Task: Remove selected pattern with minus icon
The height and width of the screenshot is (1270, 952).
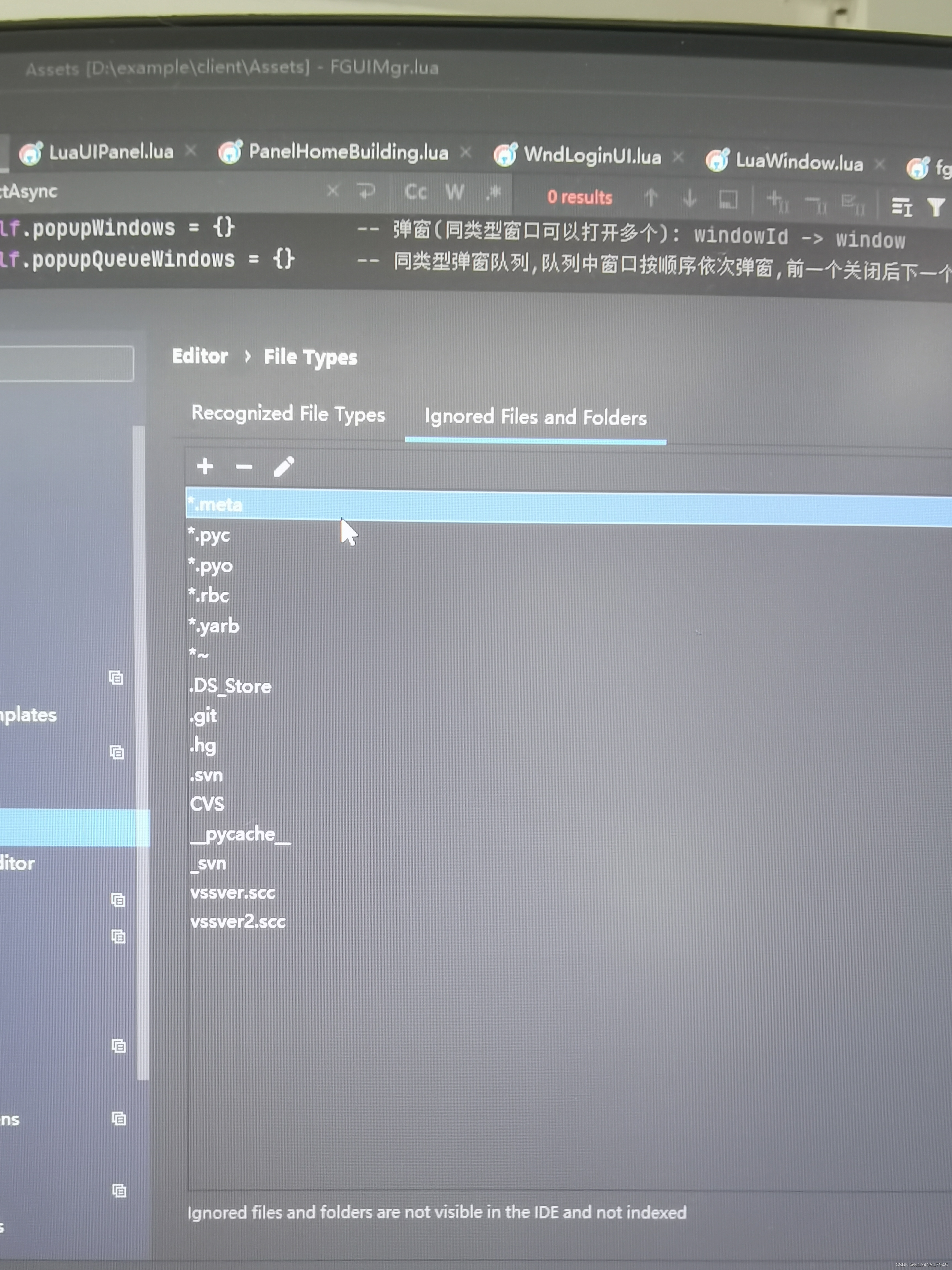Action: point(244,467)
